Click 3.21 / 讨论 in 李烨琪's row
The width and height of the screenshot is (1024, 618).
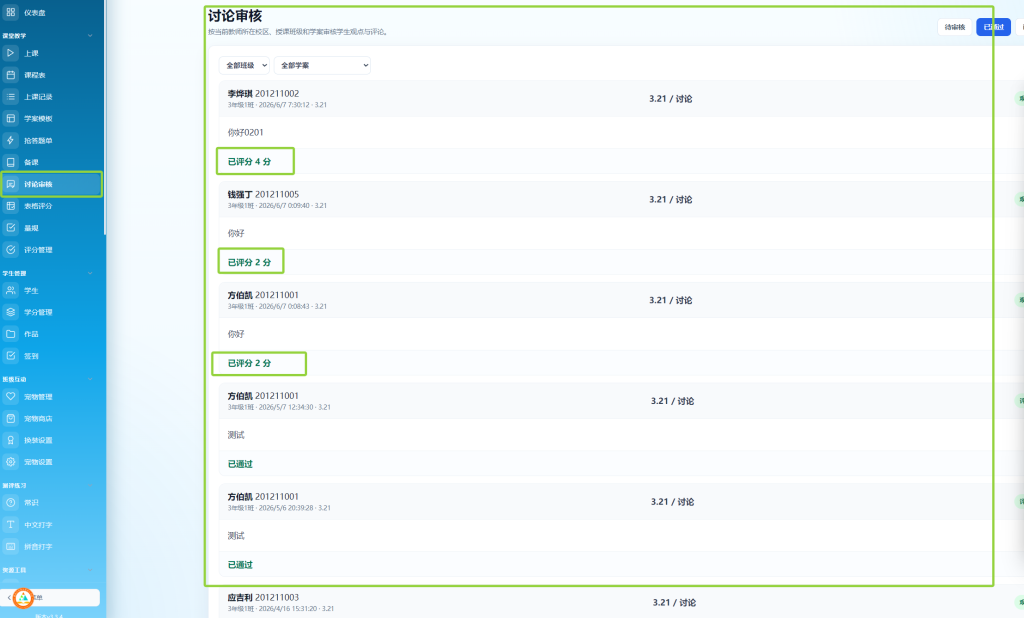tap(671, 99)
